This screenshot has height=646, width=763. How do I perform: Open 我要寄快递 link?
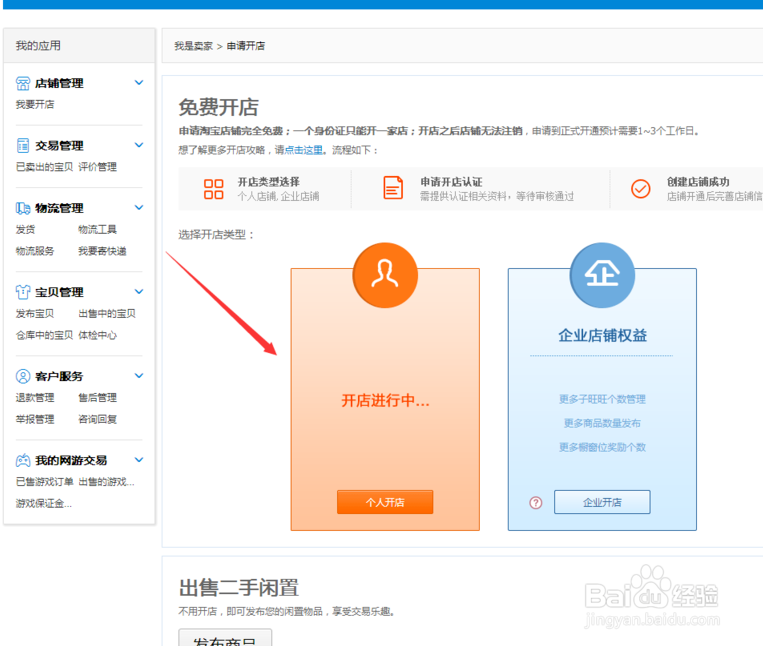coord(102,251)
